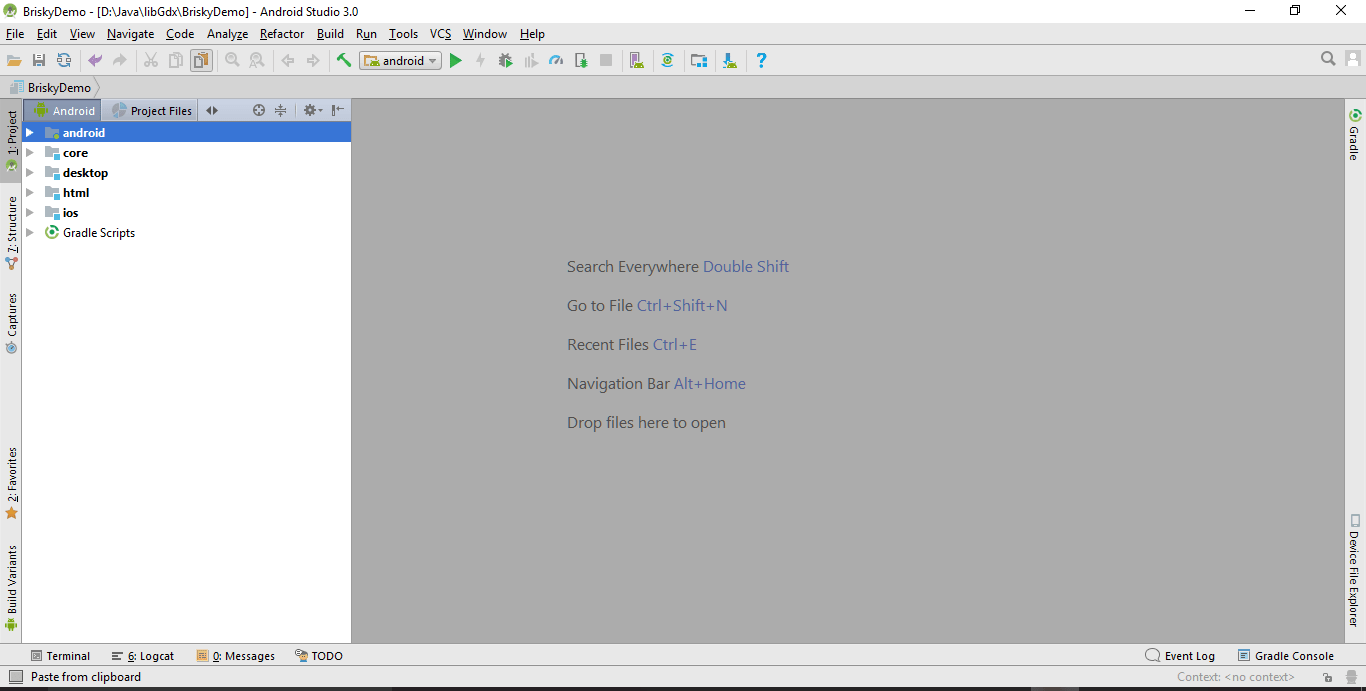The height and width of the screenshot is (691, 1366).
Task: Click Scroll from Source target icon
Action: pos(259,111)
